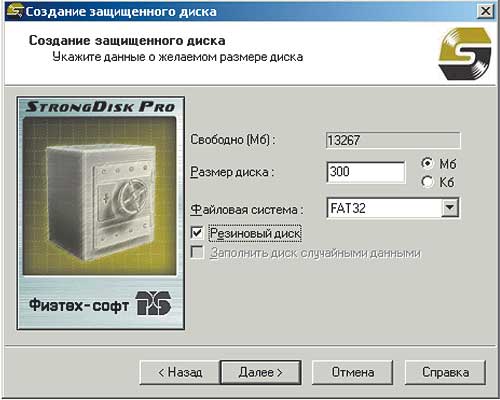Click the Файловая система label
The width and height of the screenshot is (500, 400).
(x=247, y=210)
